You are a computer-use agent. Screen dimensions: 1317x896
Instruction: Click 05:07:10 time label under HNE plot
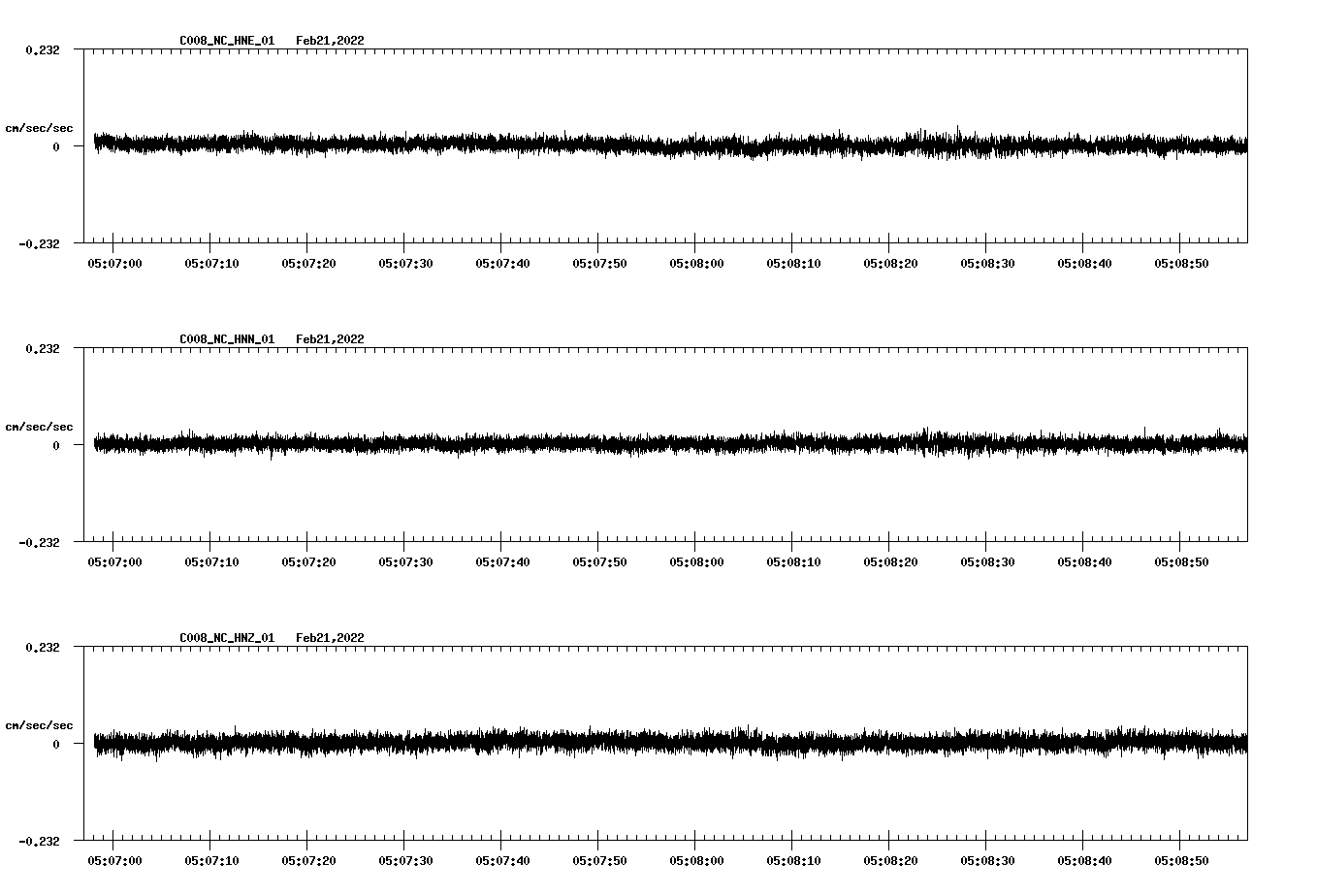pyautogui.click(x=211, y=264)
